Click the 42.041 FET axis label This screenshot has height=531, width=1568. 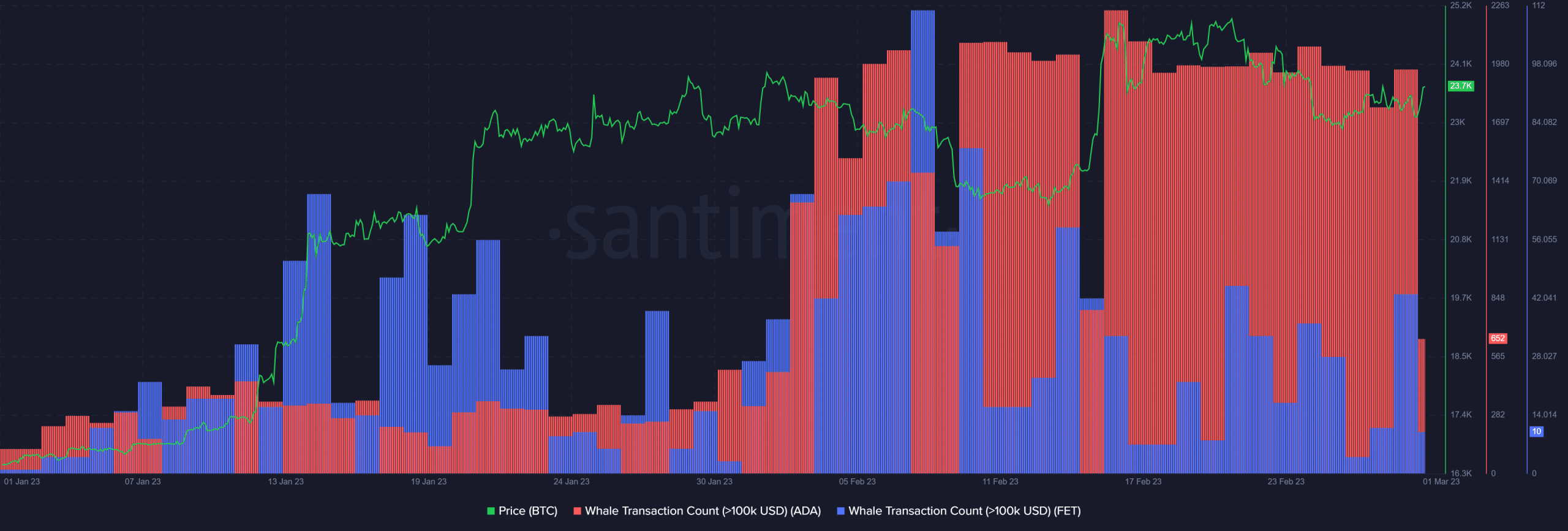(x=1544, y=298)
